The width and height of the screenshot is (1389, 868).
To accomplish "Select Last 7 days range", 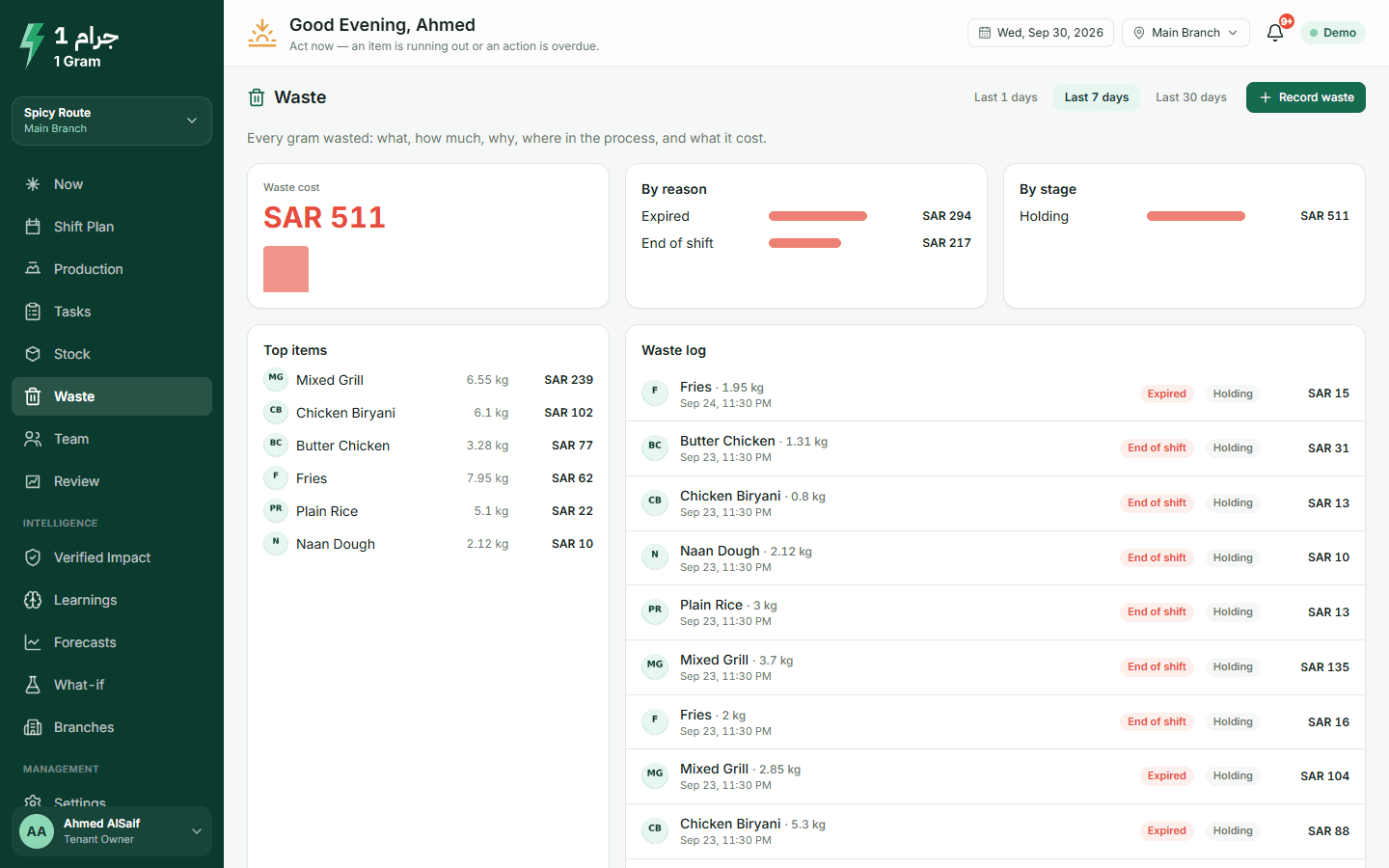I will 1097,97.
